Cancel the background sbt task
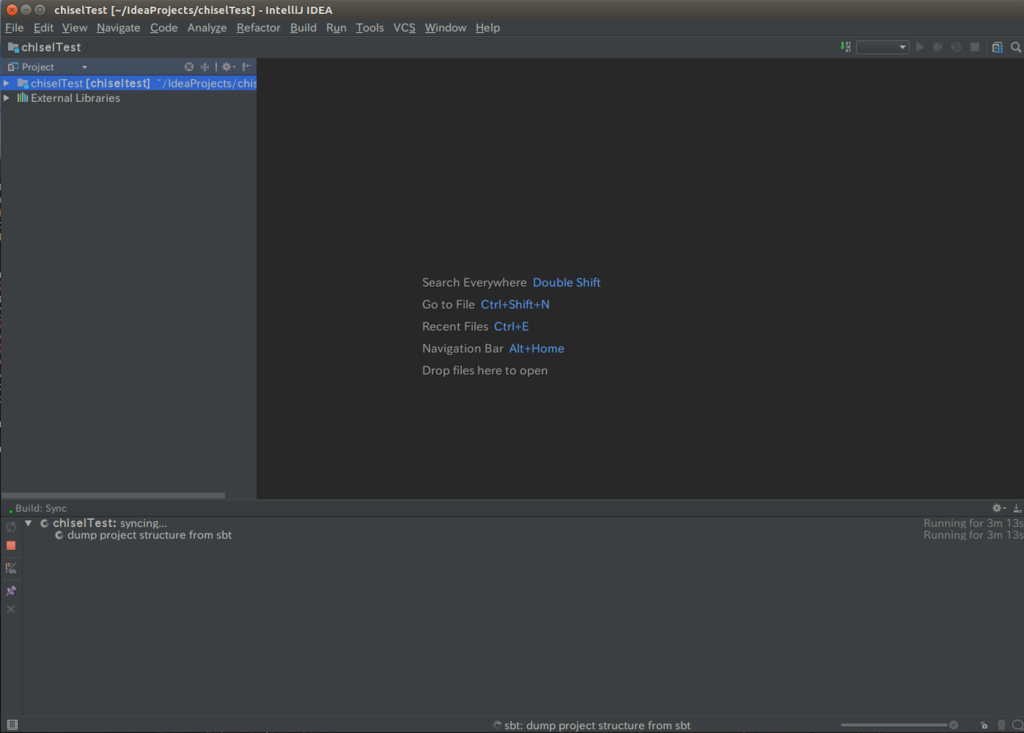Screen dimensions: 1024x733 (x=953, y=725)
